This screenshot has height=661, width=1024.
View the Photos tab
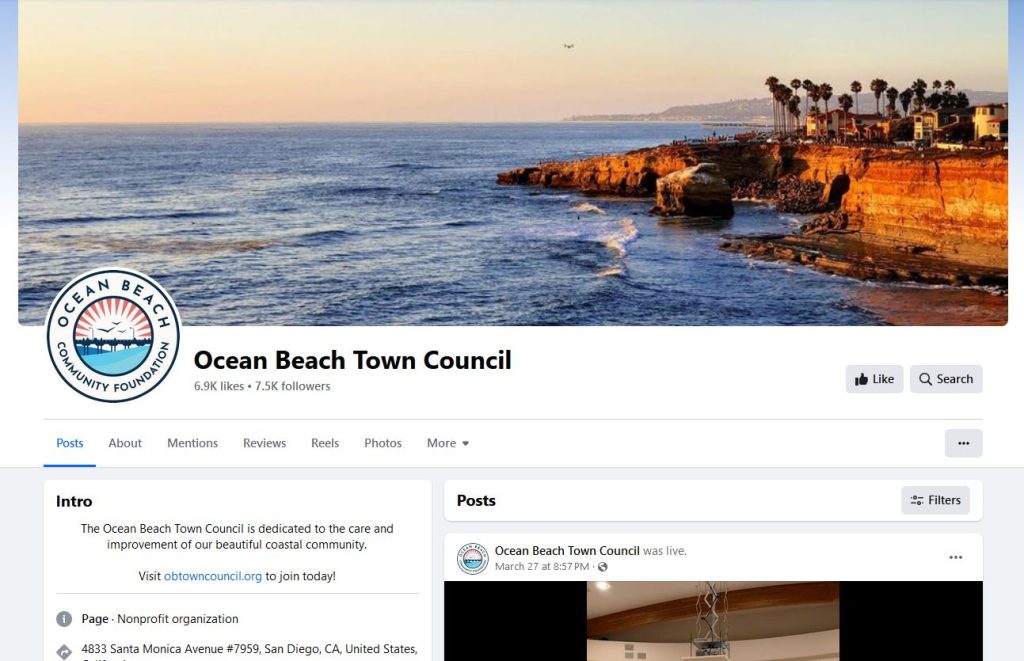coord(383,443)
